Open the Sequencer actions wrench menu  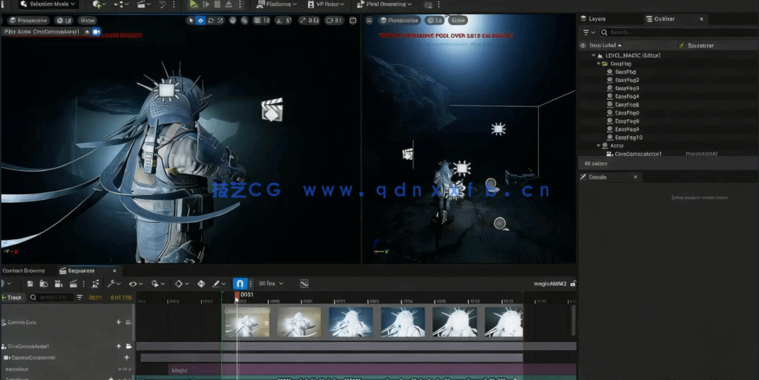pos(113,284)
